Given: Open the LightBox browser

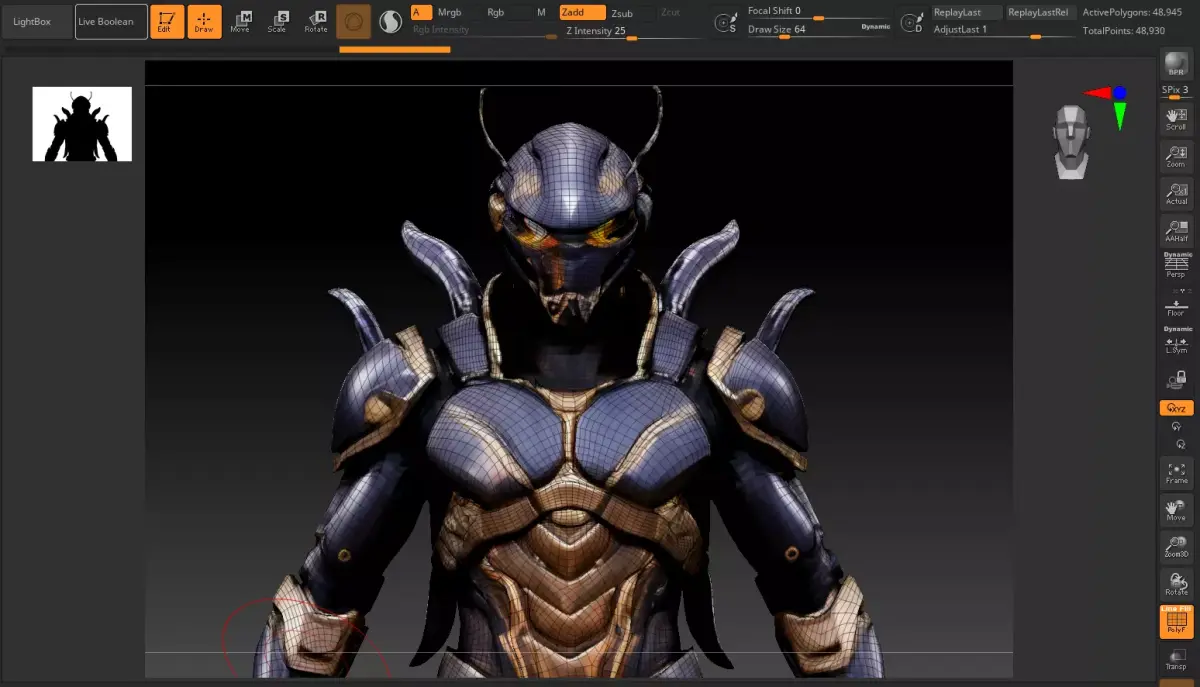Looking at the screenshot, I should point(37,22).
